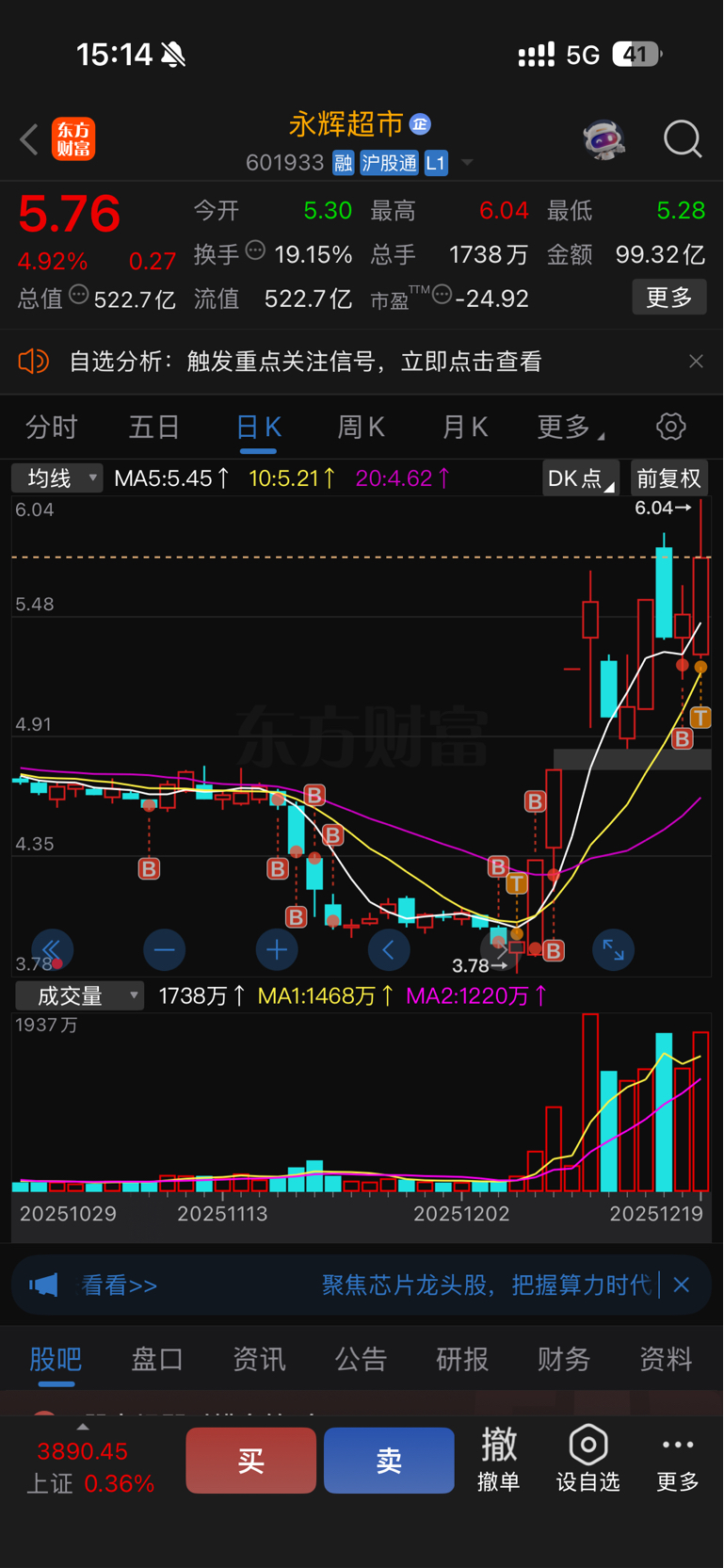The height and width of the screenshot is (1568, 724).
Task: Tap the robot assistant icon
Action: pos(603,139)
